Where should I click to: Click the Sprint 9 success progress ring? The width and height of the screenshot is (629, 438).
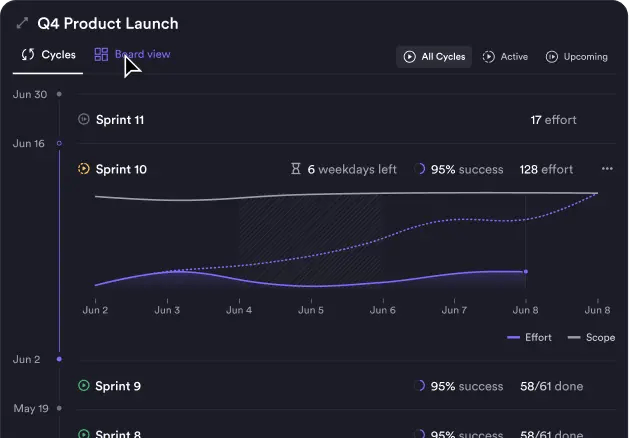coord(420,386)
